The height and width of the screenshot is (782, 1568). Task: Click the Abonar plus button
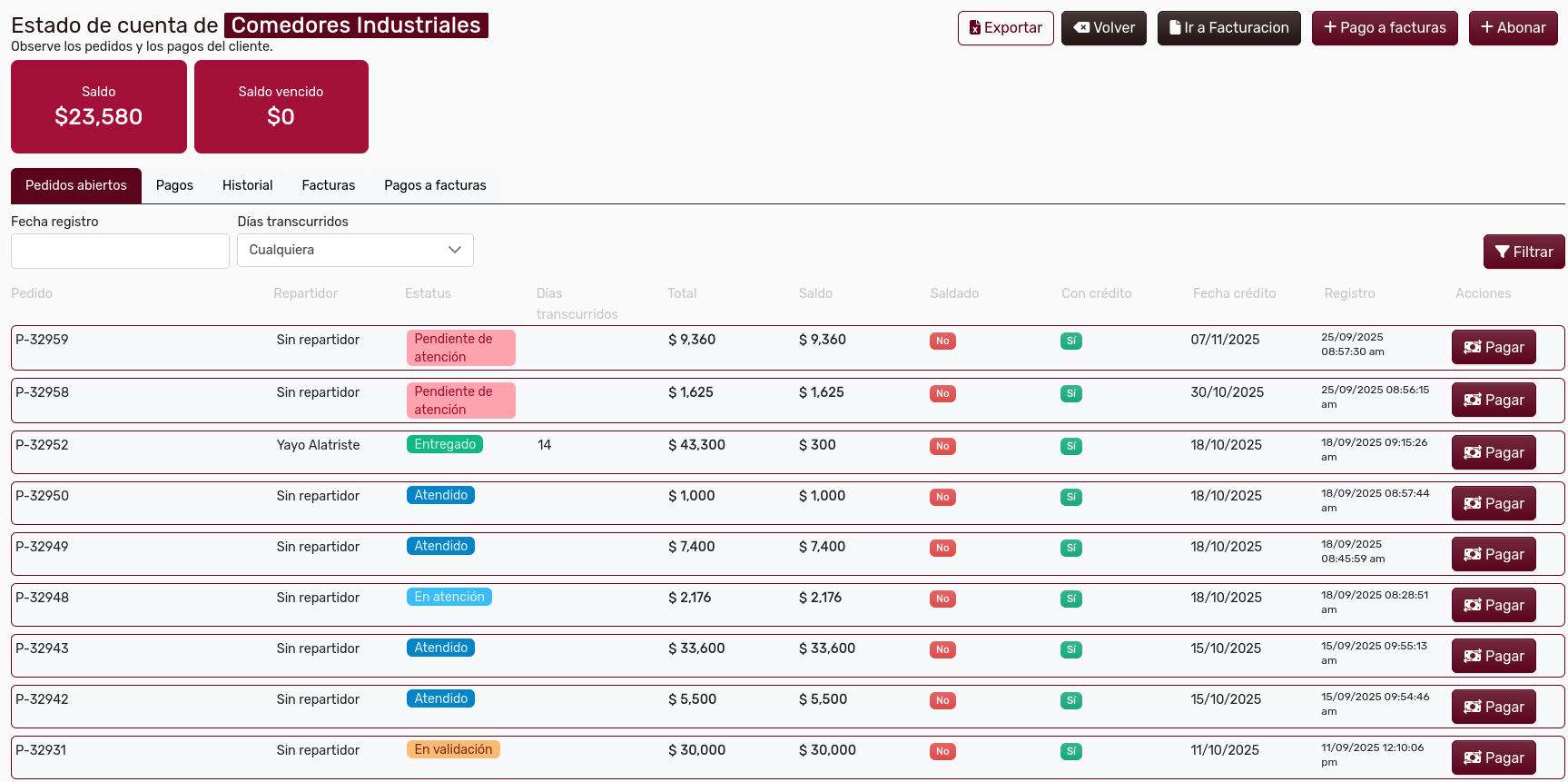(1513, 28)
